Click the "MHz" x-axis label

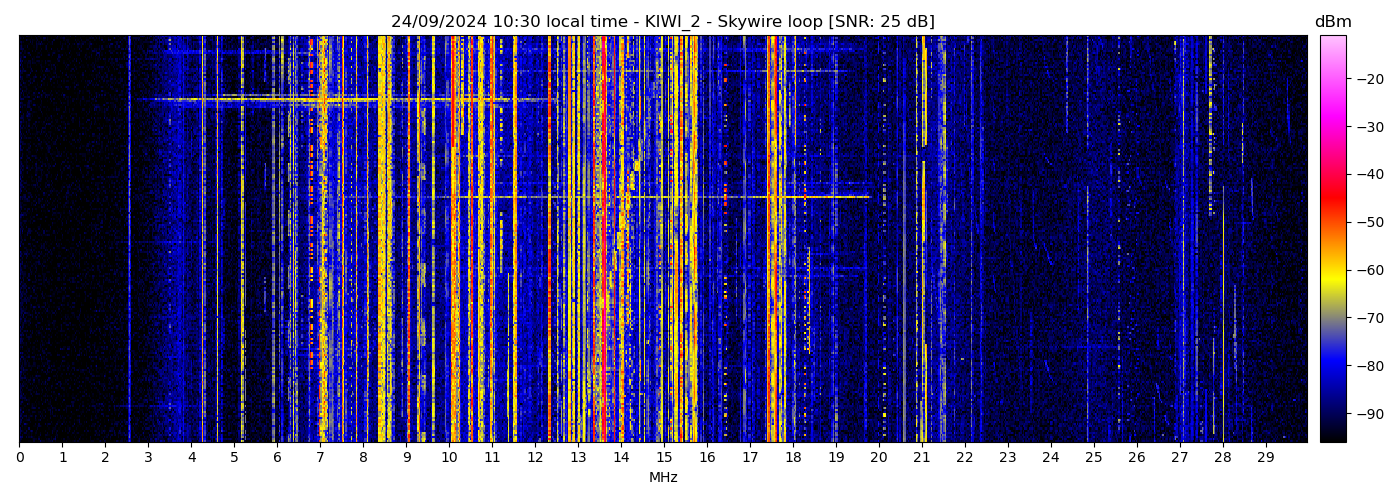pos(663,478)
